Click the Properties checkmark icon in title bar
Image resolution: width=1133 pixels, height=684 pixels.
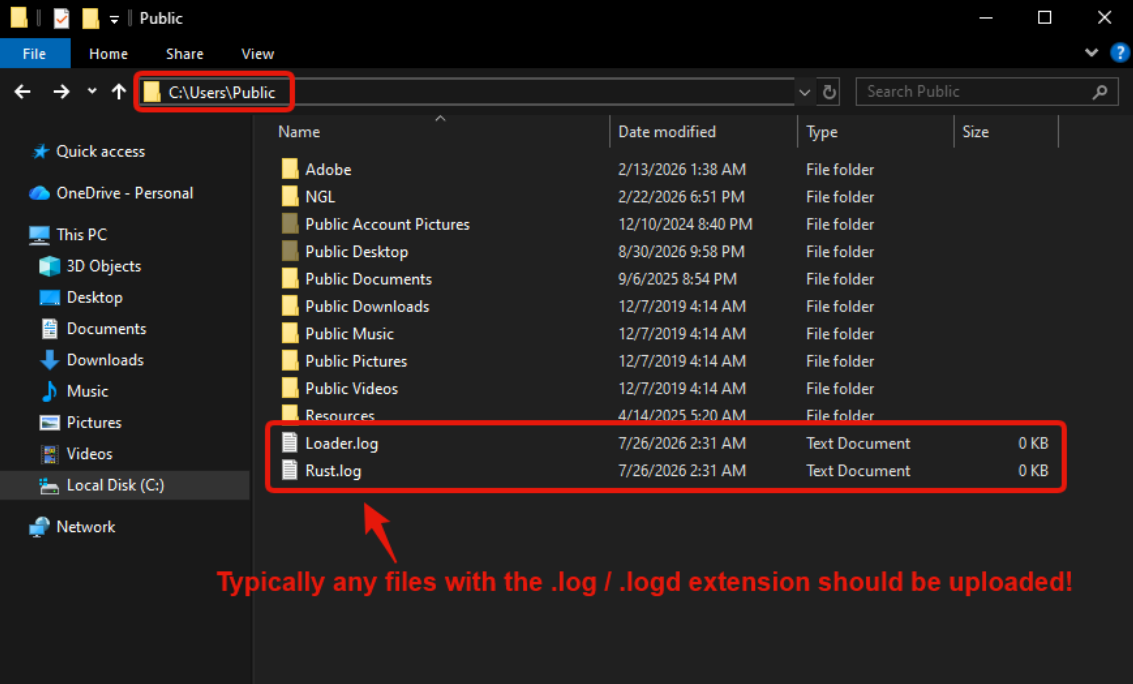click(61, 18)
